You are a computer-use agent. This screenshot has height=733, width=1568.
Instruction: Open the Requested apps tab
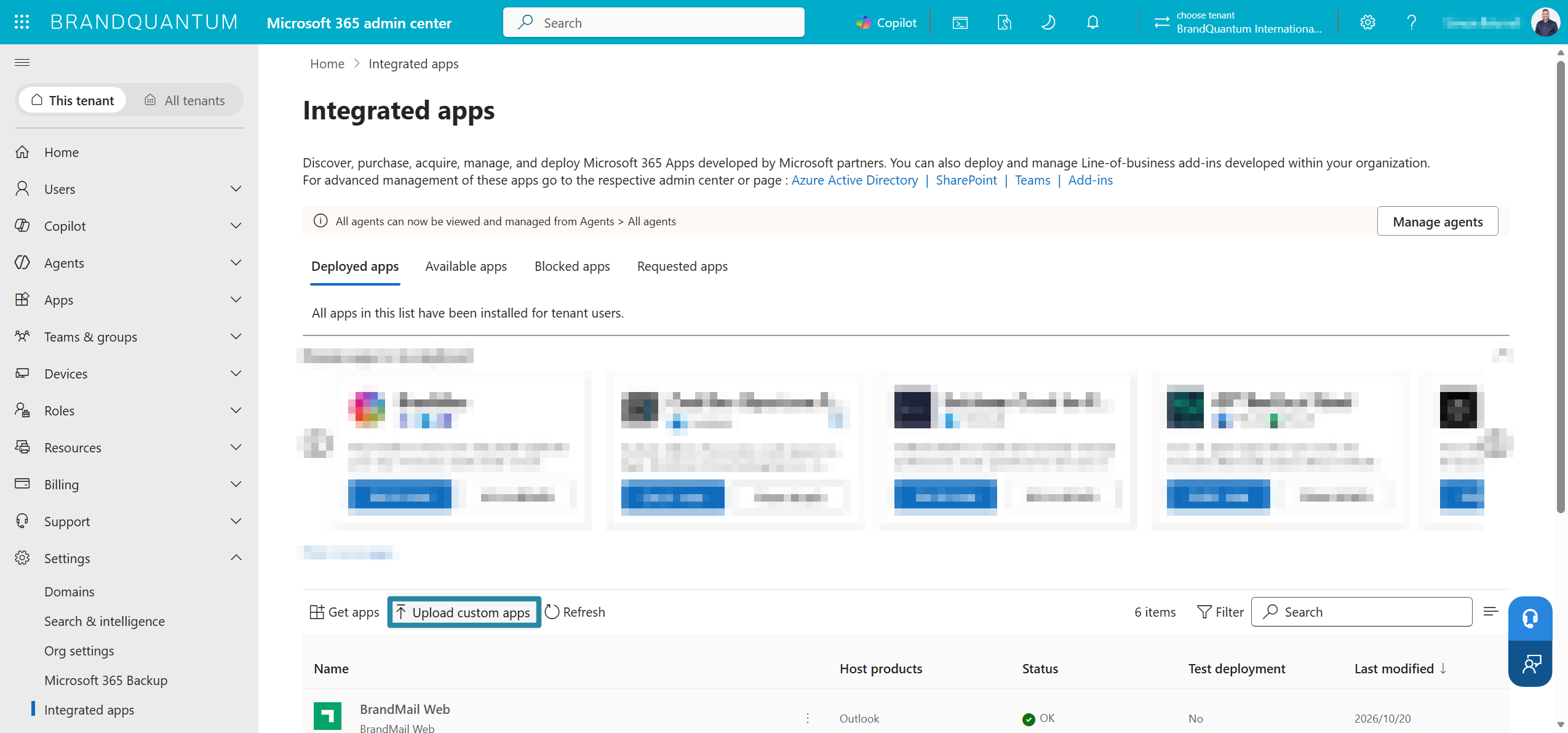682,266
